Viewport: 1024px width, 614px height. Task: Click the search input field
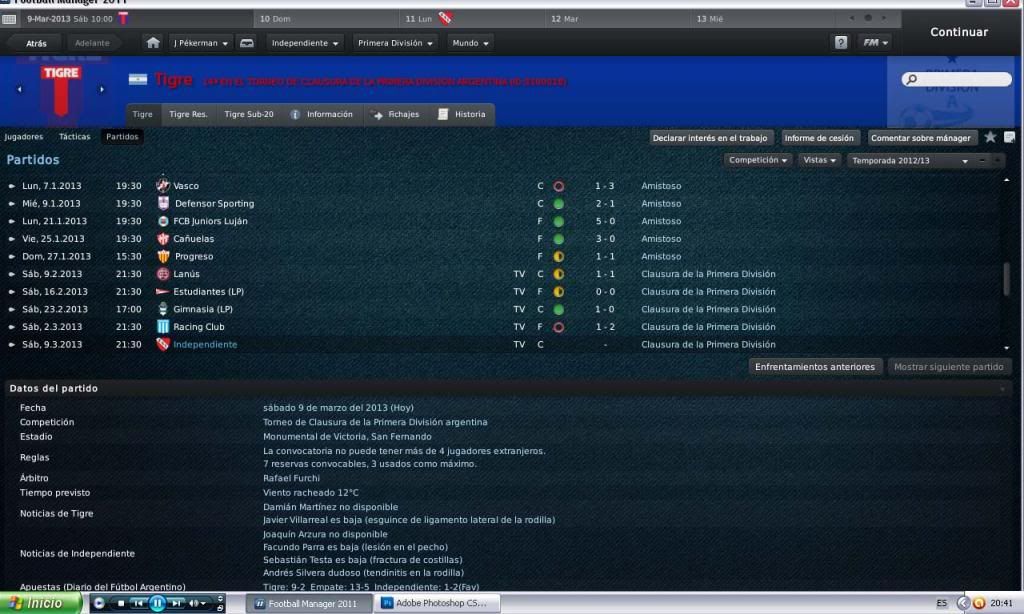pyautogui.click(x=957, y=79)
